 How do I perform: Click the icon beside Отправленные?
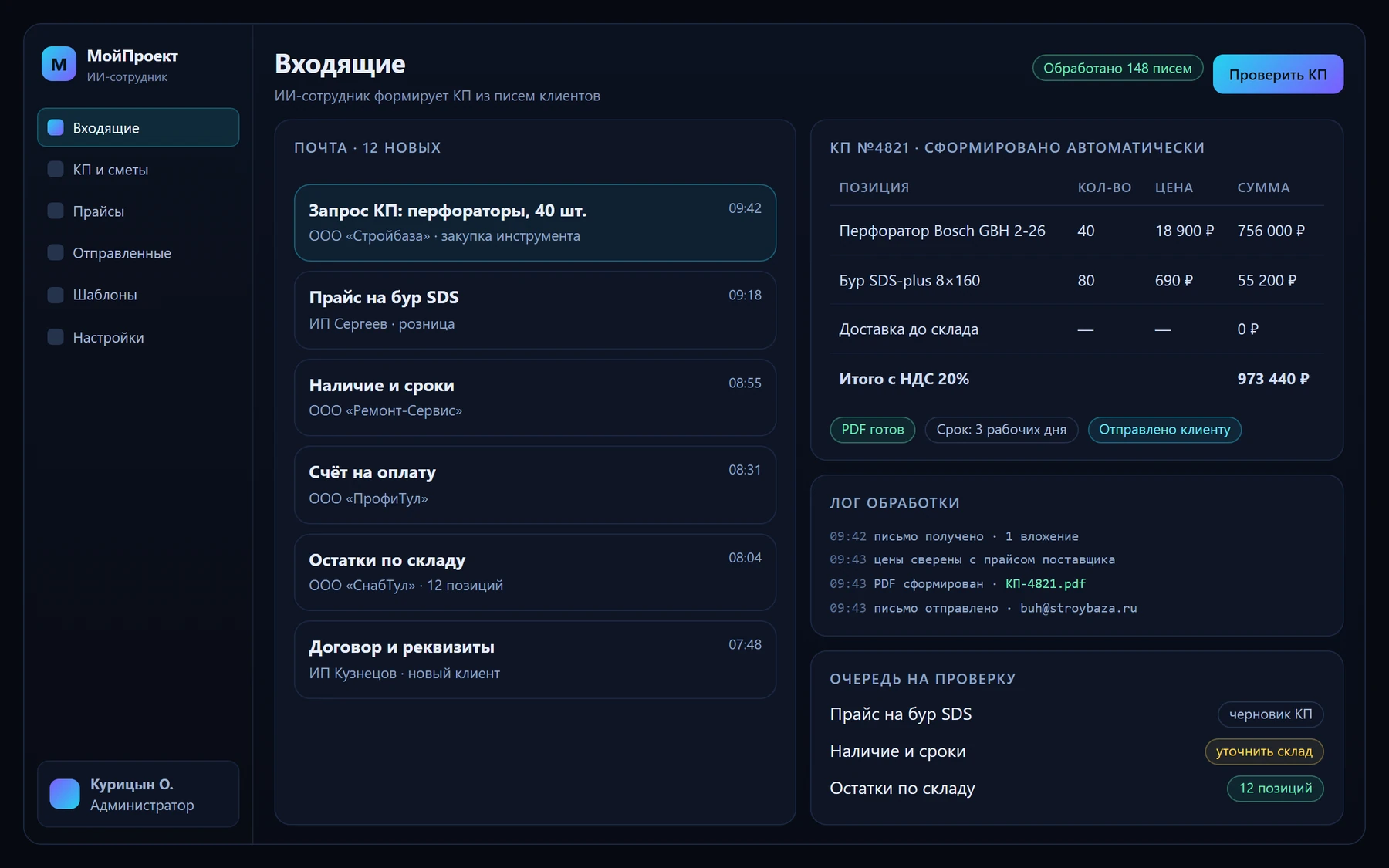(56, 252)
